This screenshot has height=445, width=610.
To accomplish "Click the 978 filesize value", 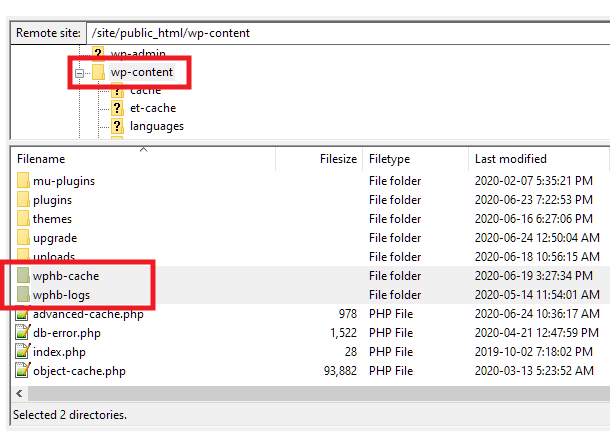I will coord(348,314).
